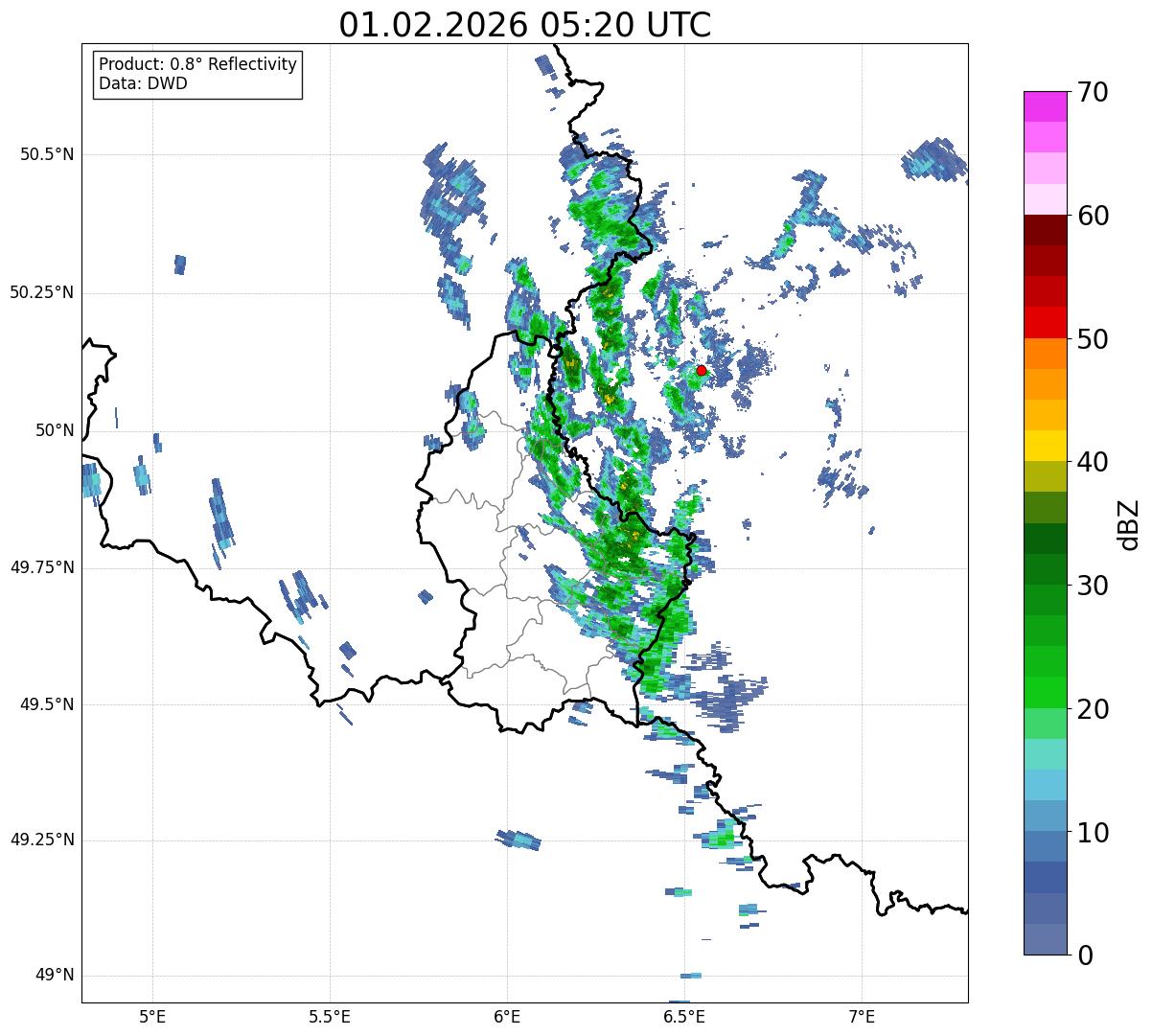Click the 50°N latitude label

[x=55, y=430]
